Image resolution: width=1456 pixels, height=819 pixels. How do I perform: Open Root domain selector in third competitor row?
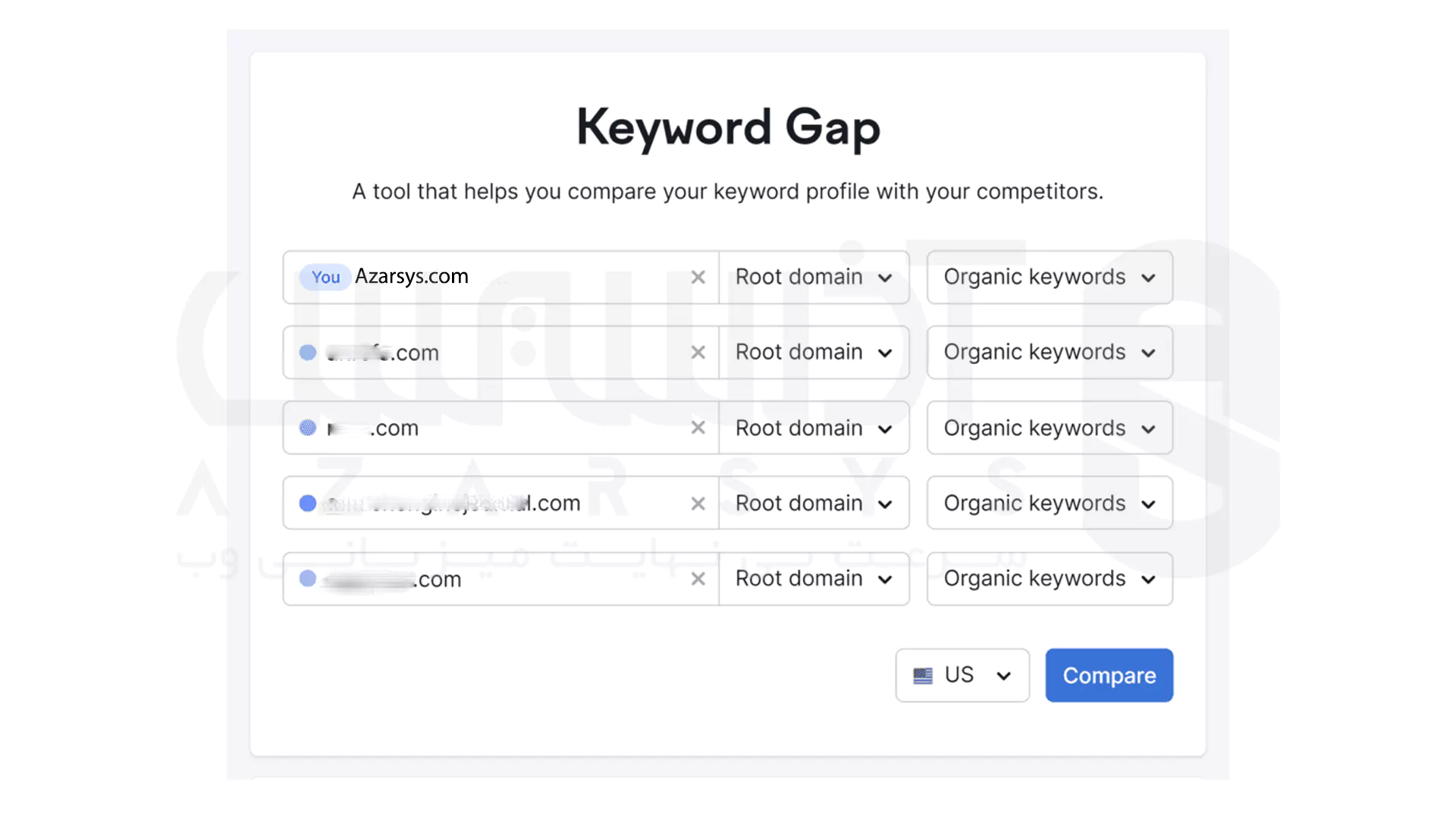(813, 504)
